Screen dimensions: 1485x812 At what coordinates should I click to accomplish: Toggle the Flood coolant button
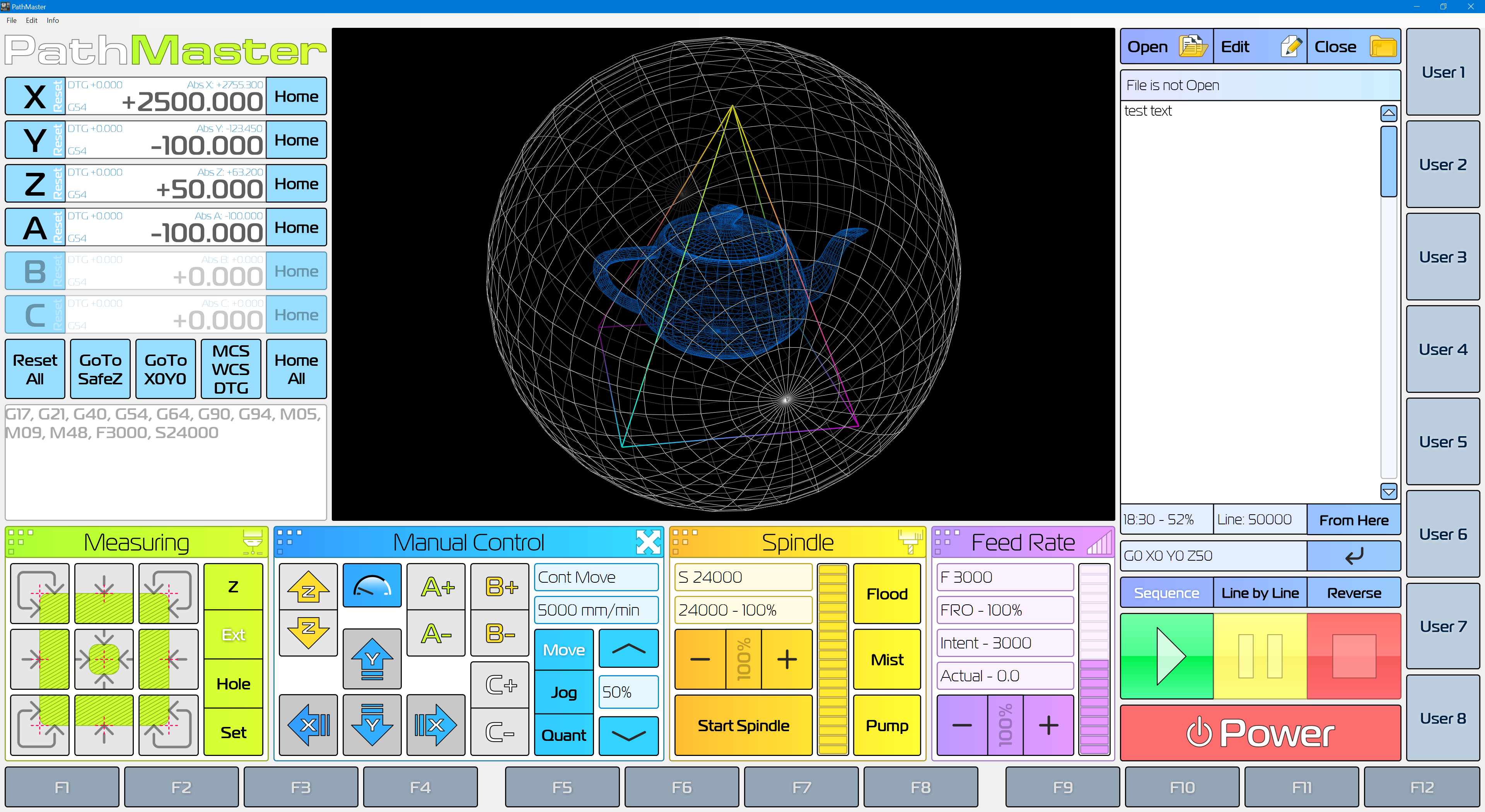click(x=887, y=594)
